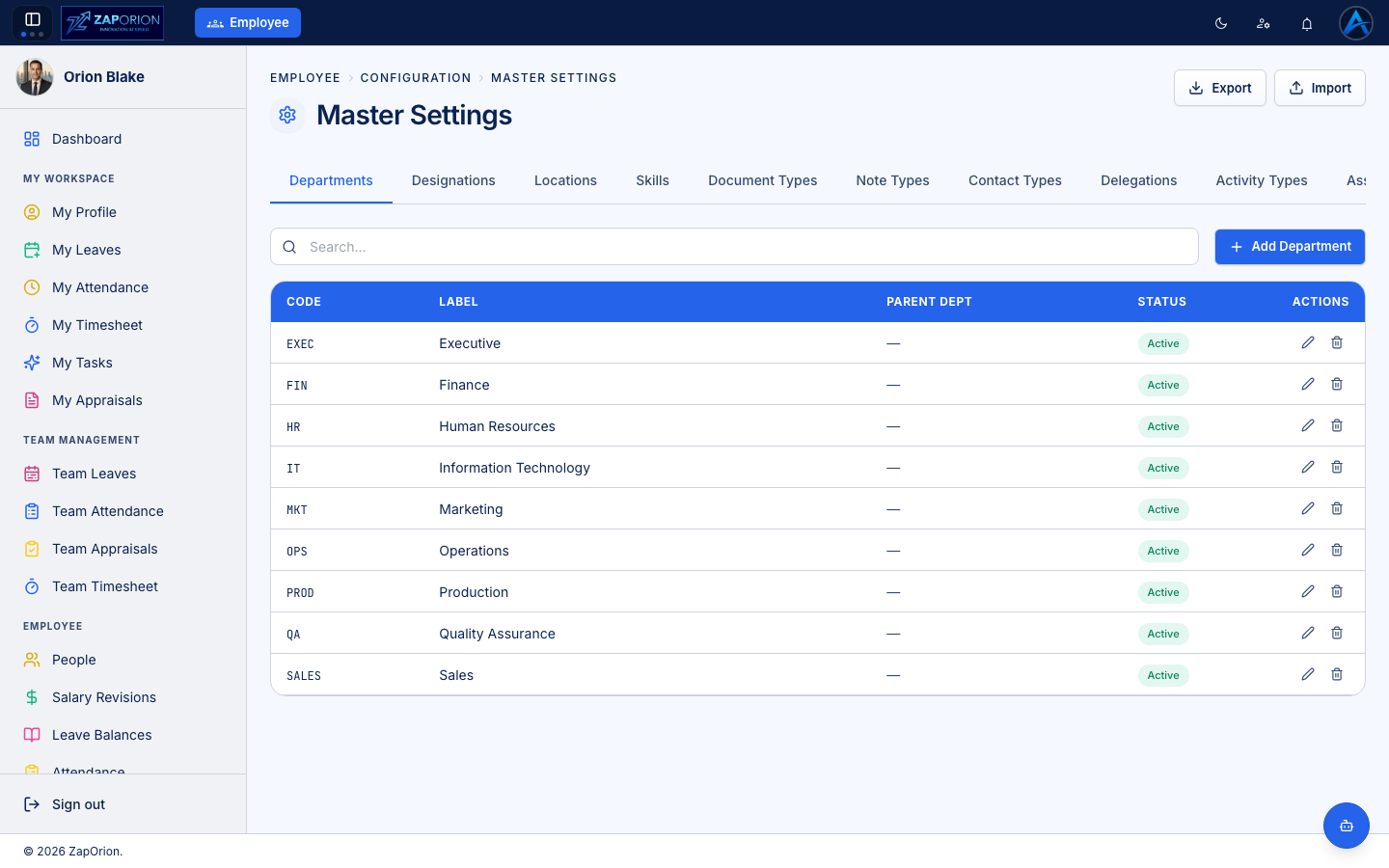Edit the Quality Assurance department

point(1308,633)
